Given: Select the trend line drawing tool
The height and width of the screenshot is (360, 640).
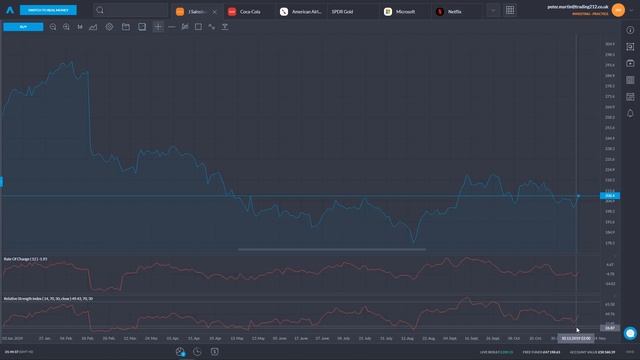Looking at the screenshot, I should tap(211, 27).
